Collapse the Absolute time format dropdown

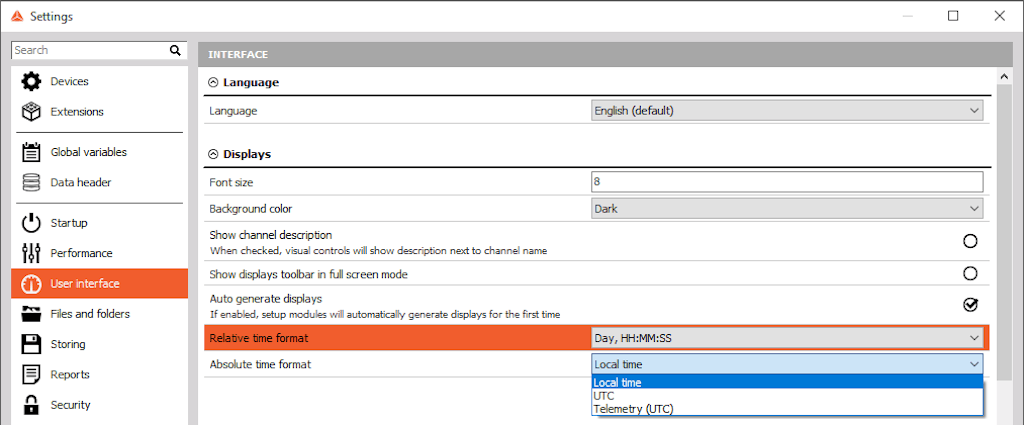[787, 364]
